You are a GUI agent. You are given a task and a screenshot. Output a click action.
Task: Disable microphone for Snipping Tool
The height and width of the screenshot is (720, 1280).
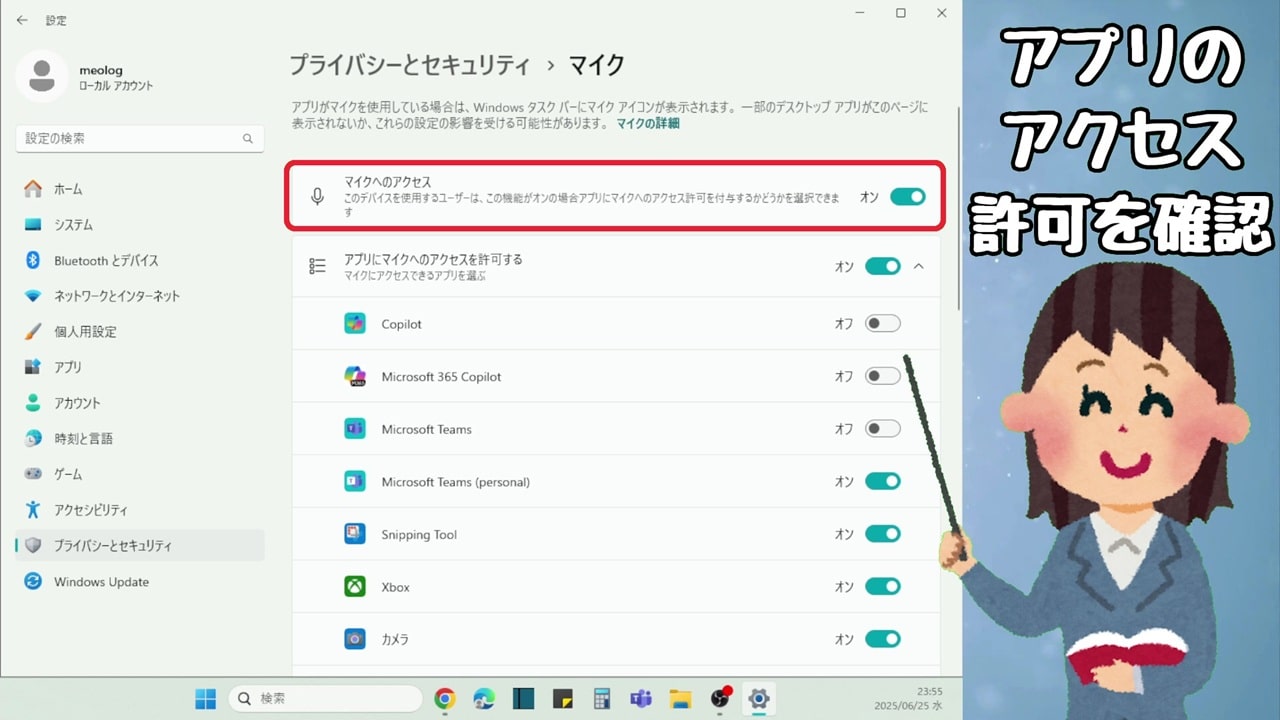pyautogui.click(x=883, y=534)
